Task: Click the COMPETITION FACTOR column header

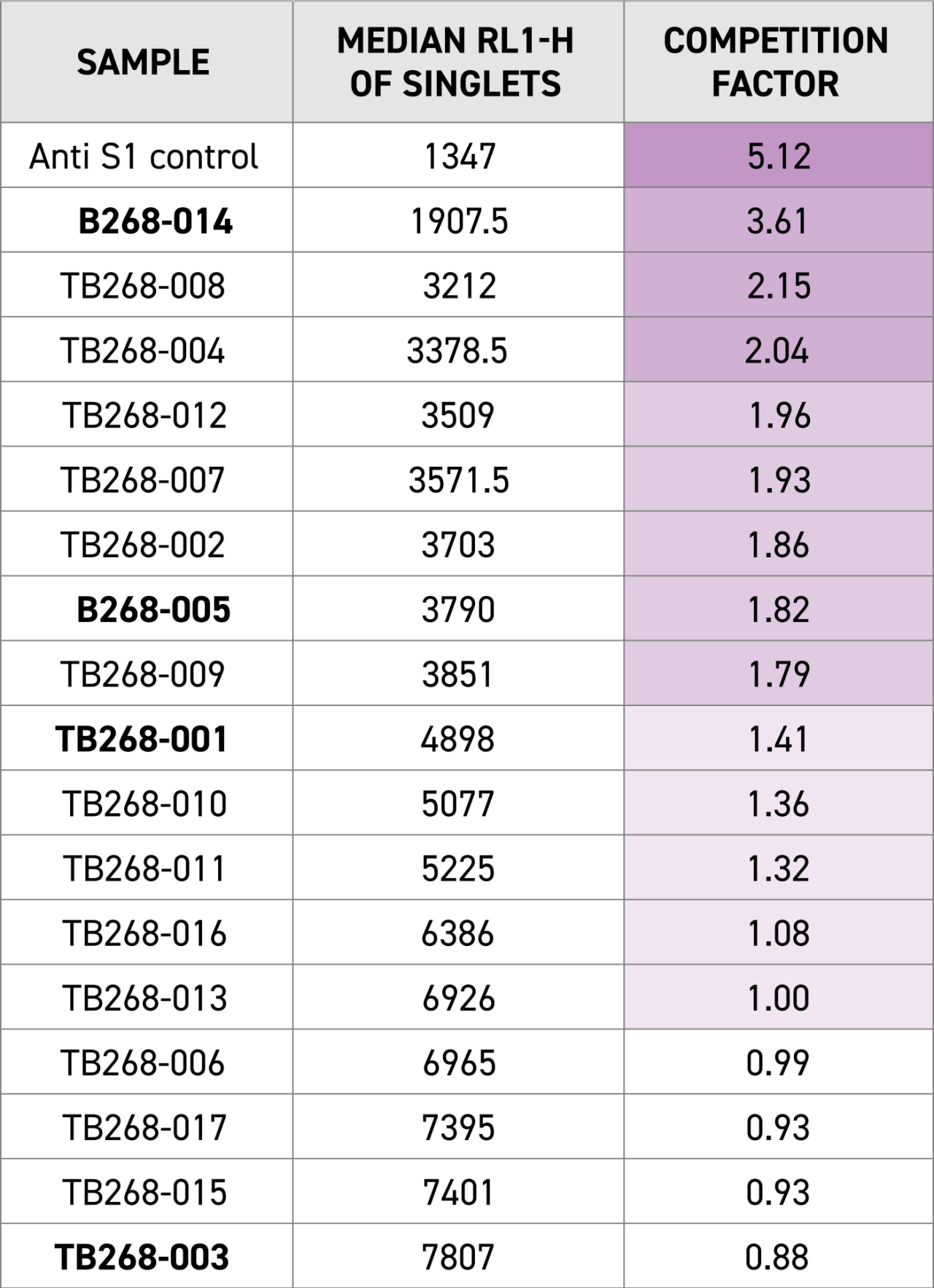Action: coord(776,62)
